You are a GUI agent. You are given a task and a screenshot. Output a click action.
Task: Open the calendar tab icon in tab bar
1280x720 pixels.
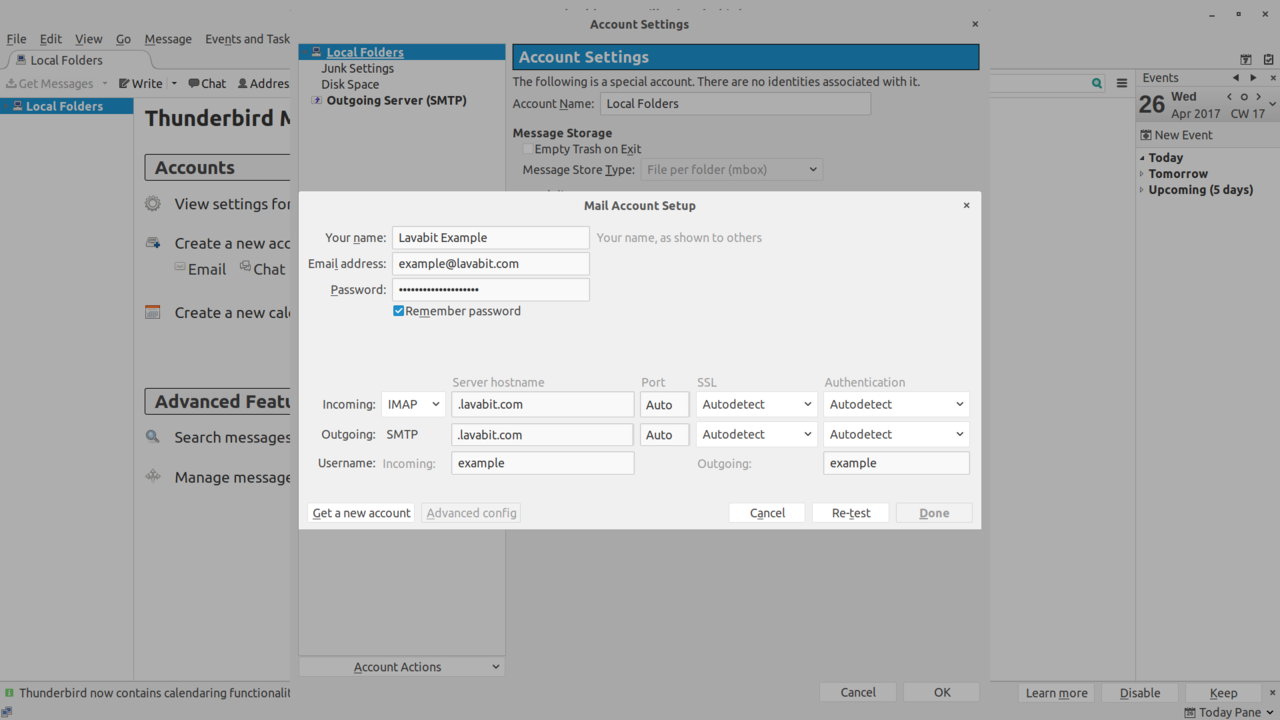1246,60
